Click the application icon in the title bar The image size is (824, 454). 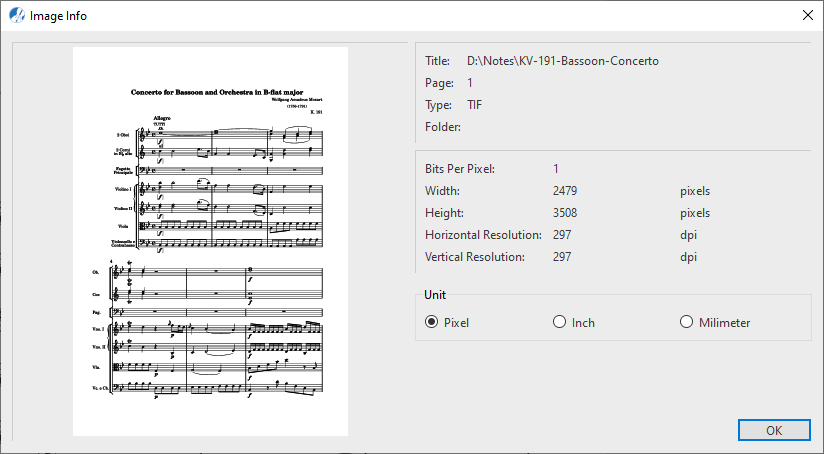[17, 15]
